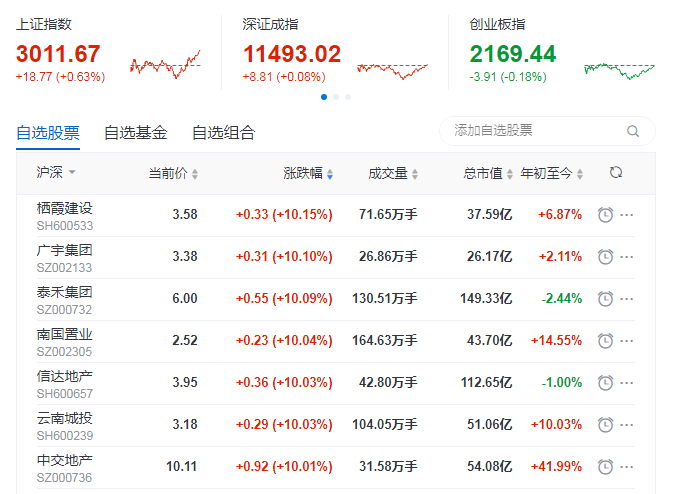Switch to the 自选基金 tab

(135, 132)
